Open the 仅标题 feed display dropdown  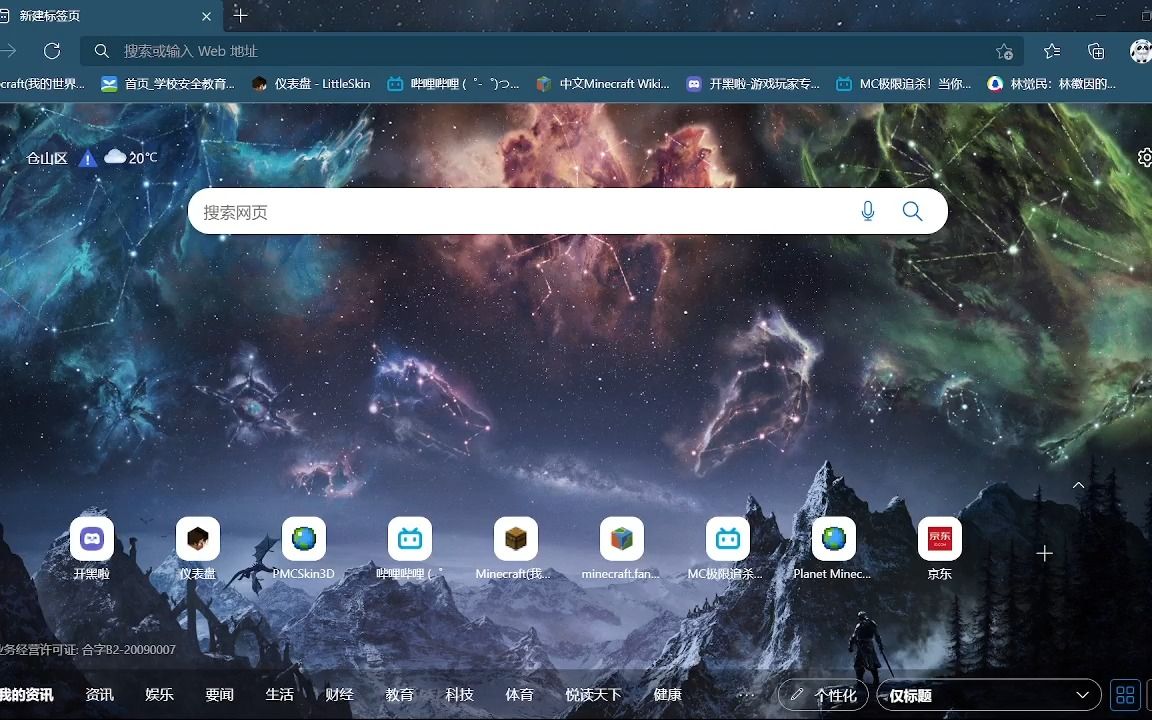[x=985, y=694]
